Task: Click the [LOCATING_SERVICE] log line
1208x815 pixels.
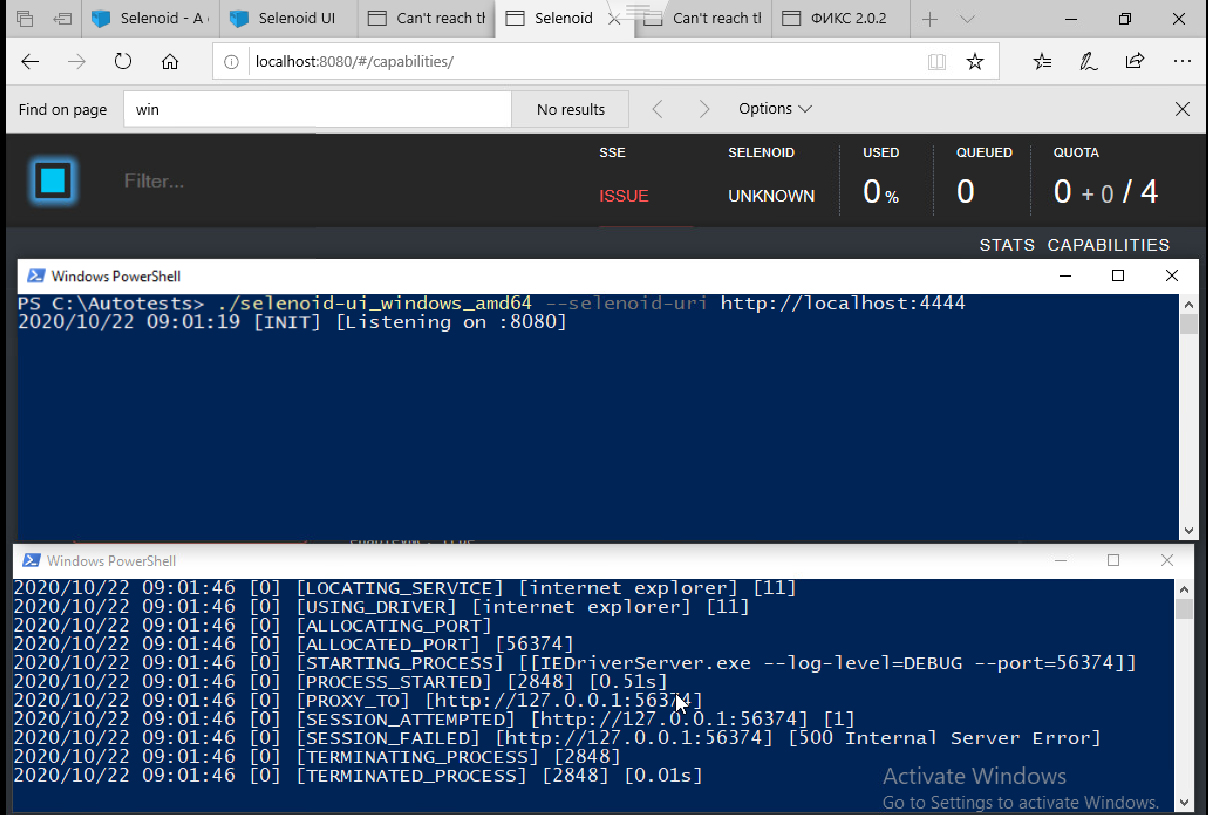Action: coord(405,588)
